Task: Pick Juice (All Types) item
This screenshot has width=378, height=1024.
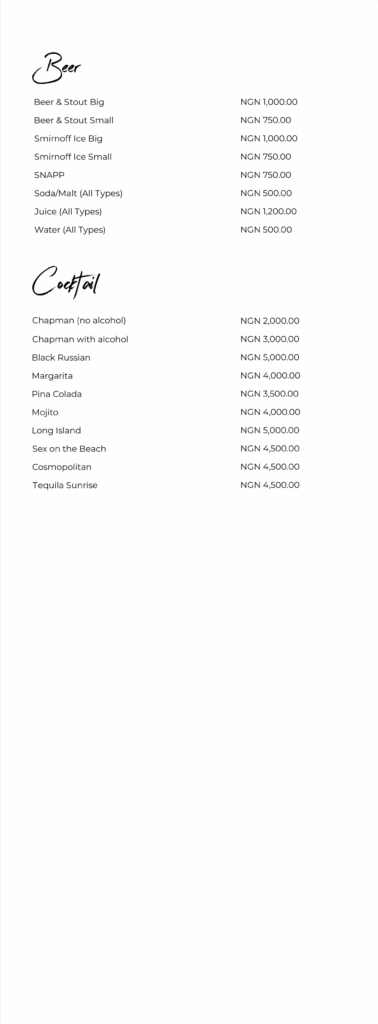Action: click(69, 212)
